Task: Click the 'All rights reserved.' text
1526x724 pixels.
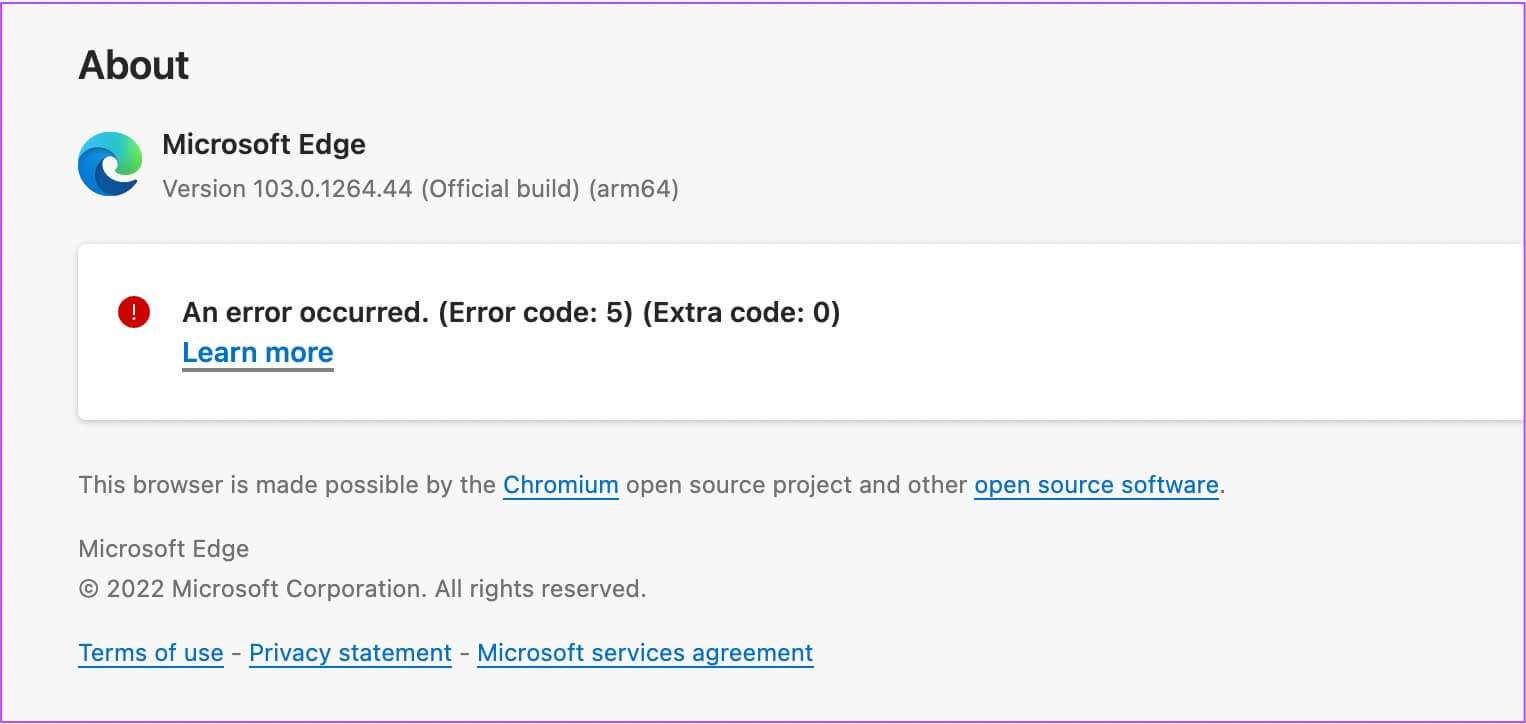Action: point(540,589)
